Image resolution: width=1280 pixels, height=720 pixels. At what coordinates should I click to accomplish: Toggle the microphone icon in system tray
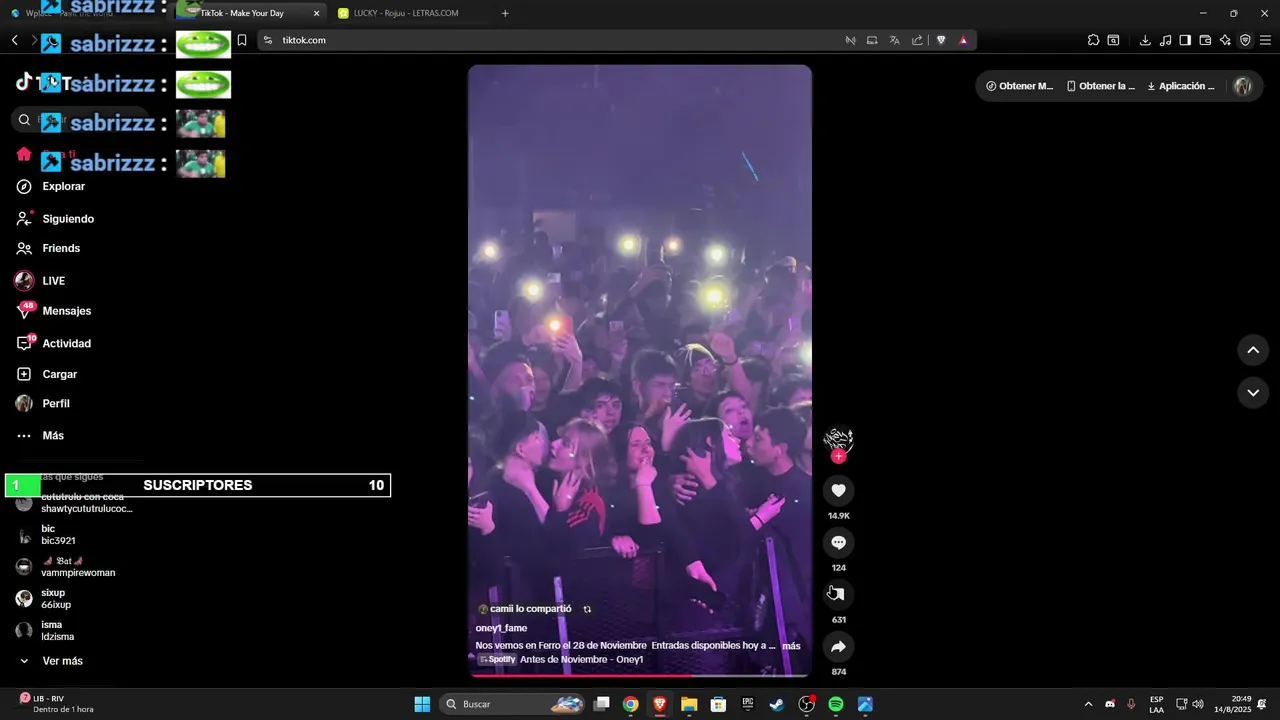point(1131,704)
